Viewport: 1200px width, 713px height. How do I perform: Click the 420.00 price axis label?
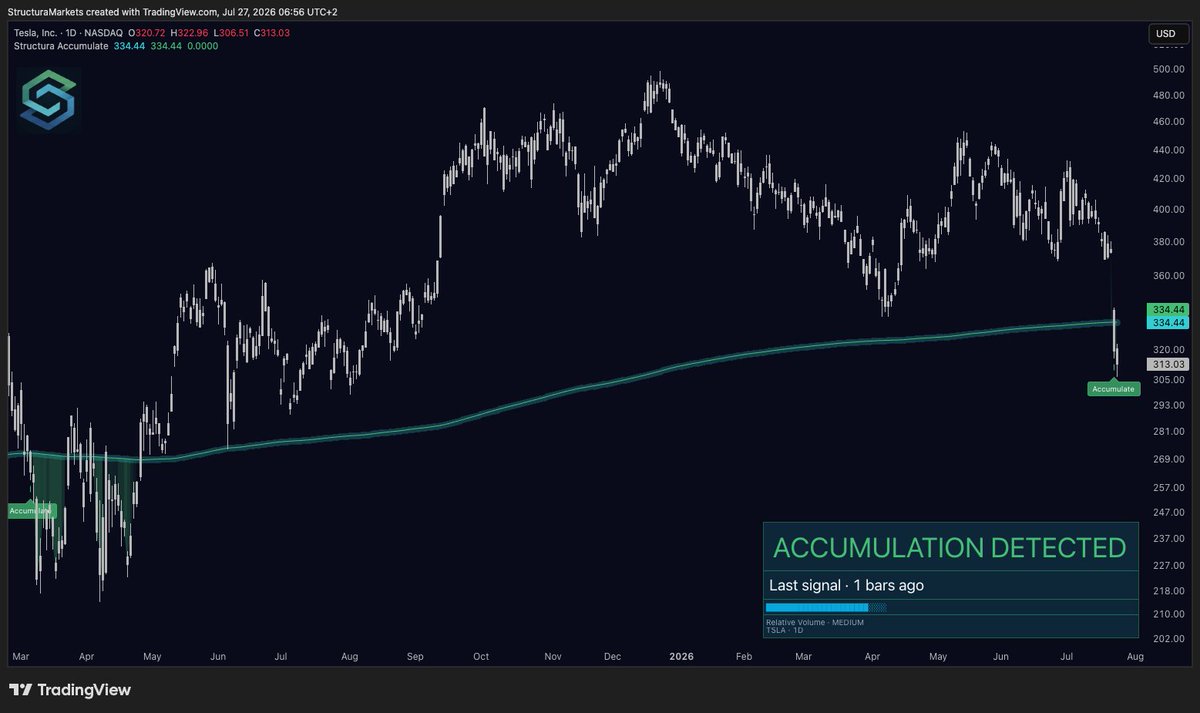[x=1168, y=180]
